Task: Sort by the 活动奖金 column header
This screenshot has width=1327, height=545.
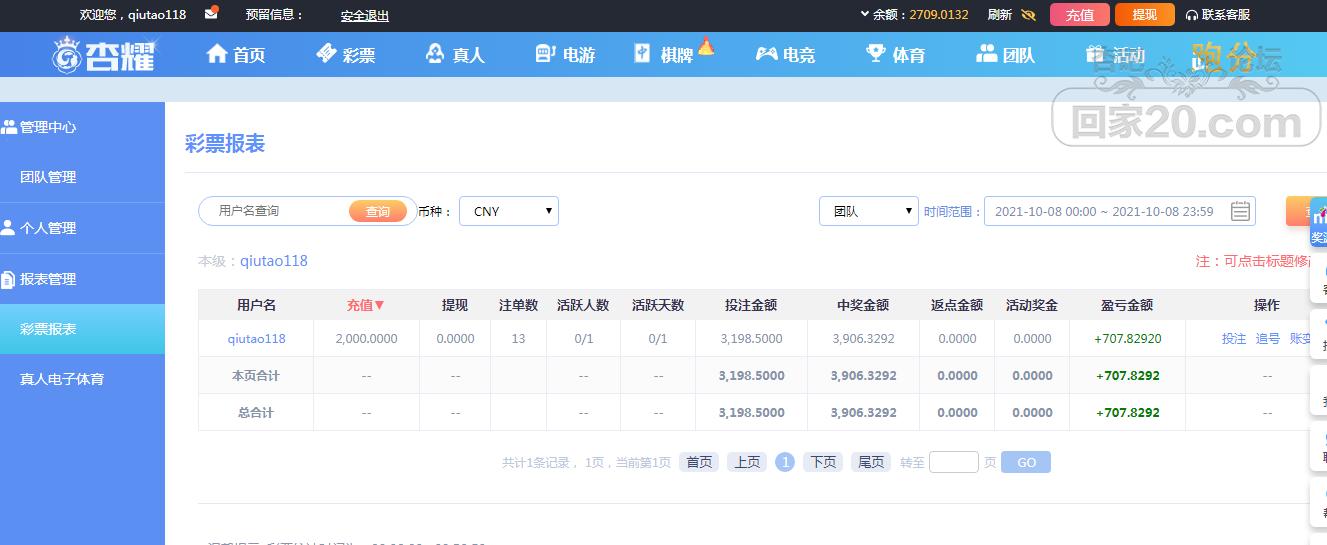Action: [x=1032, y=305]
